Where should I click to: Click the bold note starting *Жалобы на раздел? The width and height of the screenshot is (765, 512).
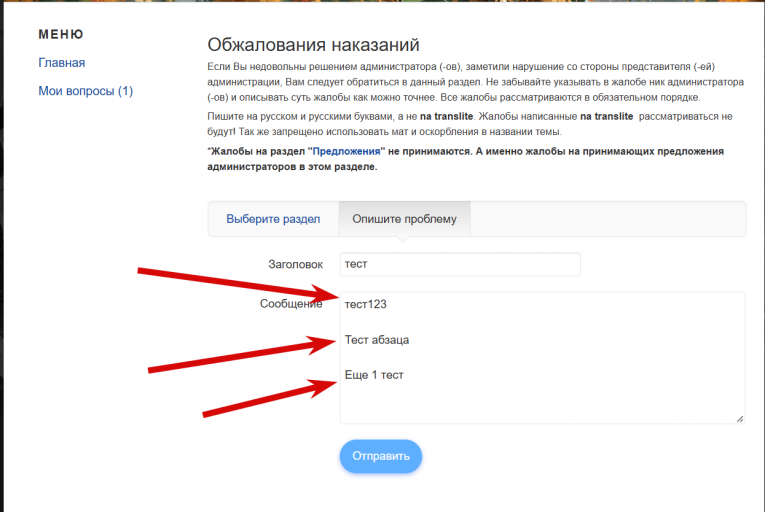pos(465,159)
